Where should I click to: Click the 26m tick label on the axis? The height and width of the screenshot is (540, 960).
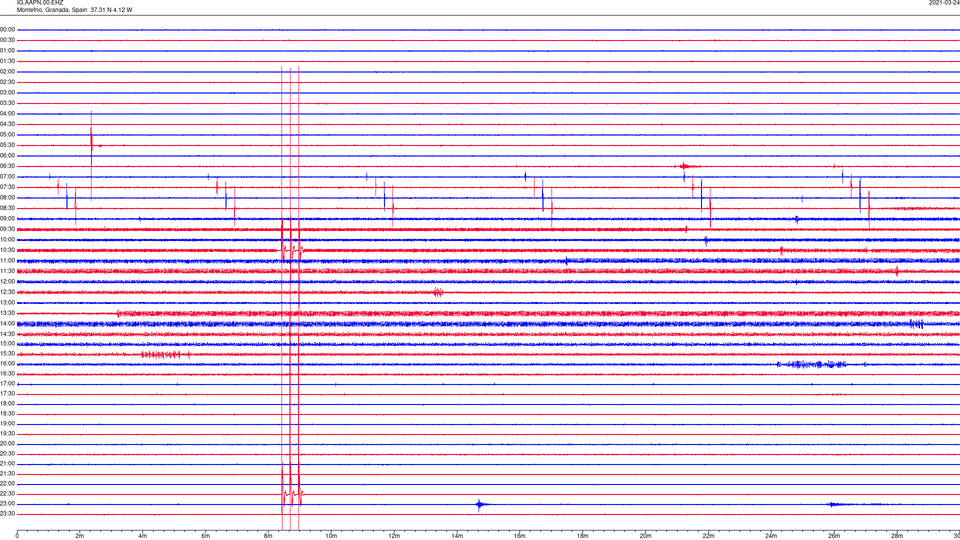[x=834, y=536]
